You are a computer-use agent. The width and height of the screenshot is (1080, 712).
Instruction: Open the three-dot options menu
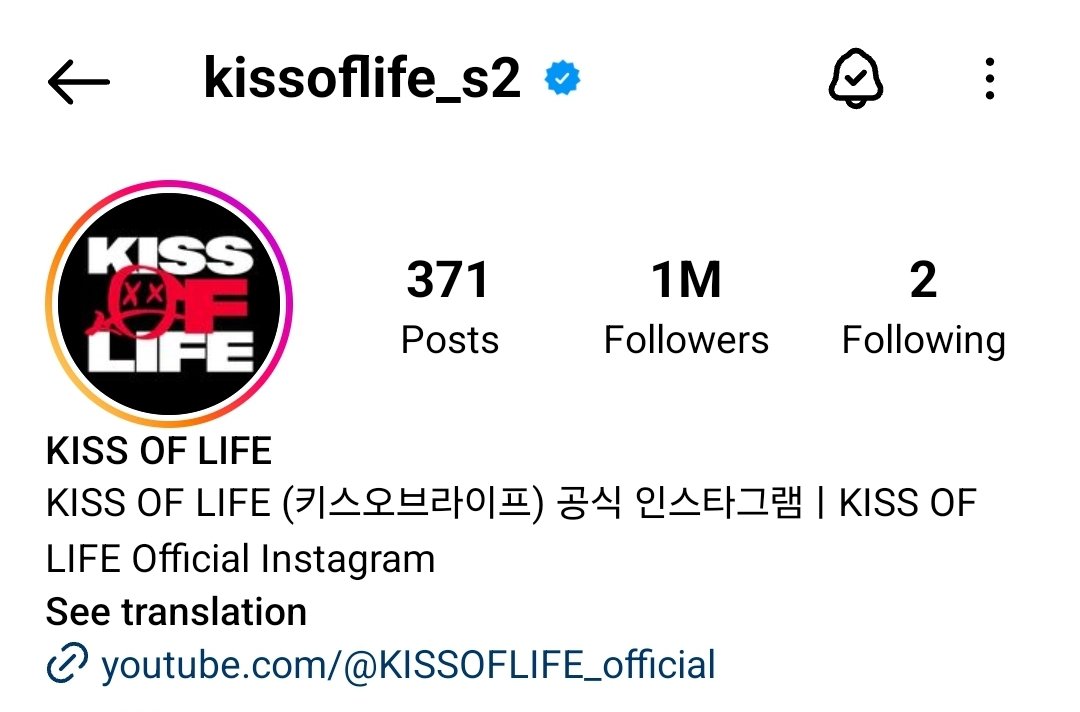990,78
